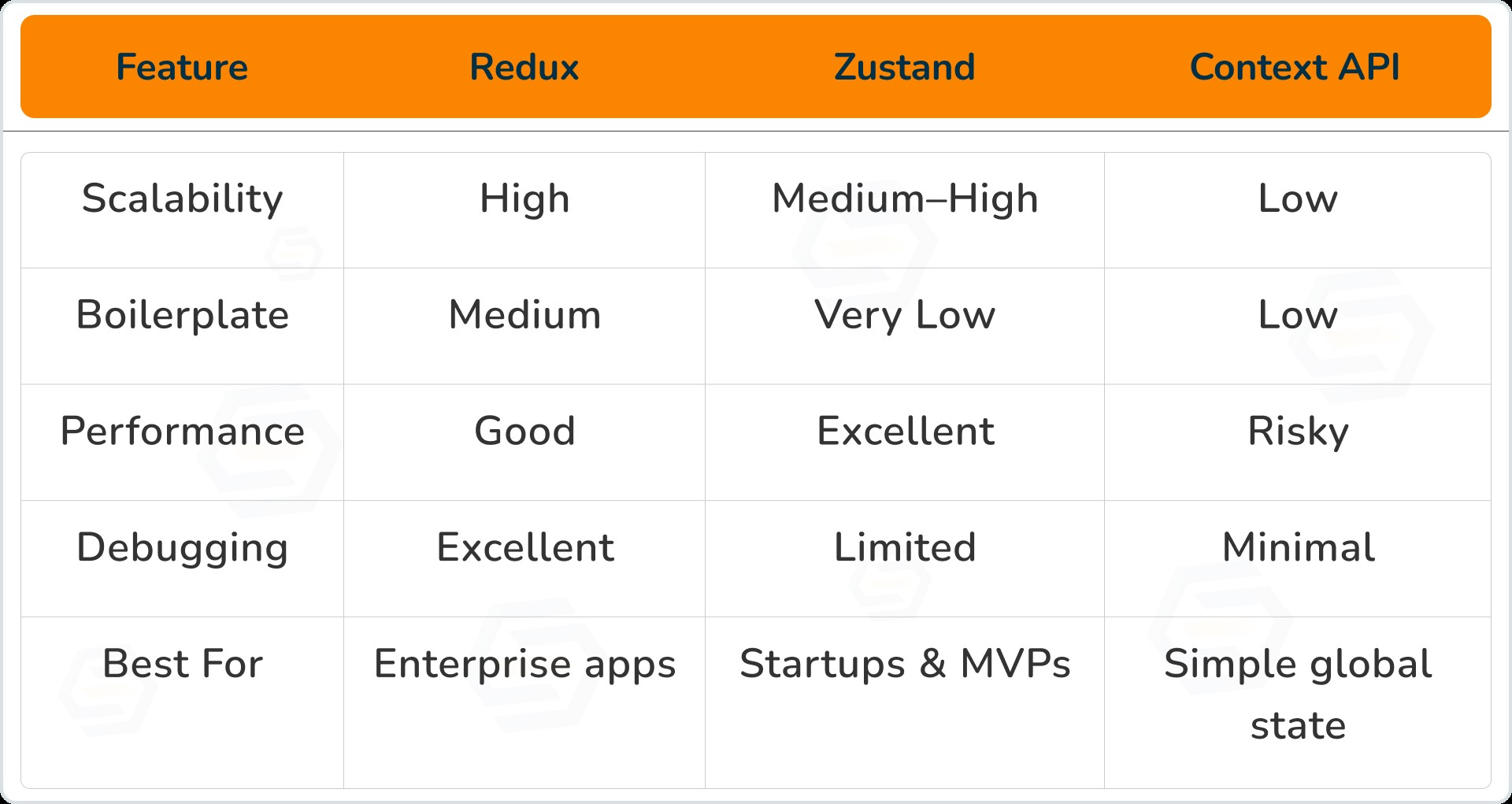1512x804 pixels.
Task: Click the Performance row label
Action: coord(182,432)
